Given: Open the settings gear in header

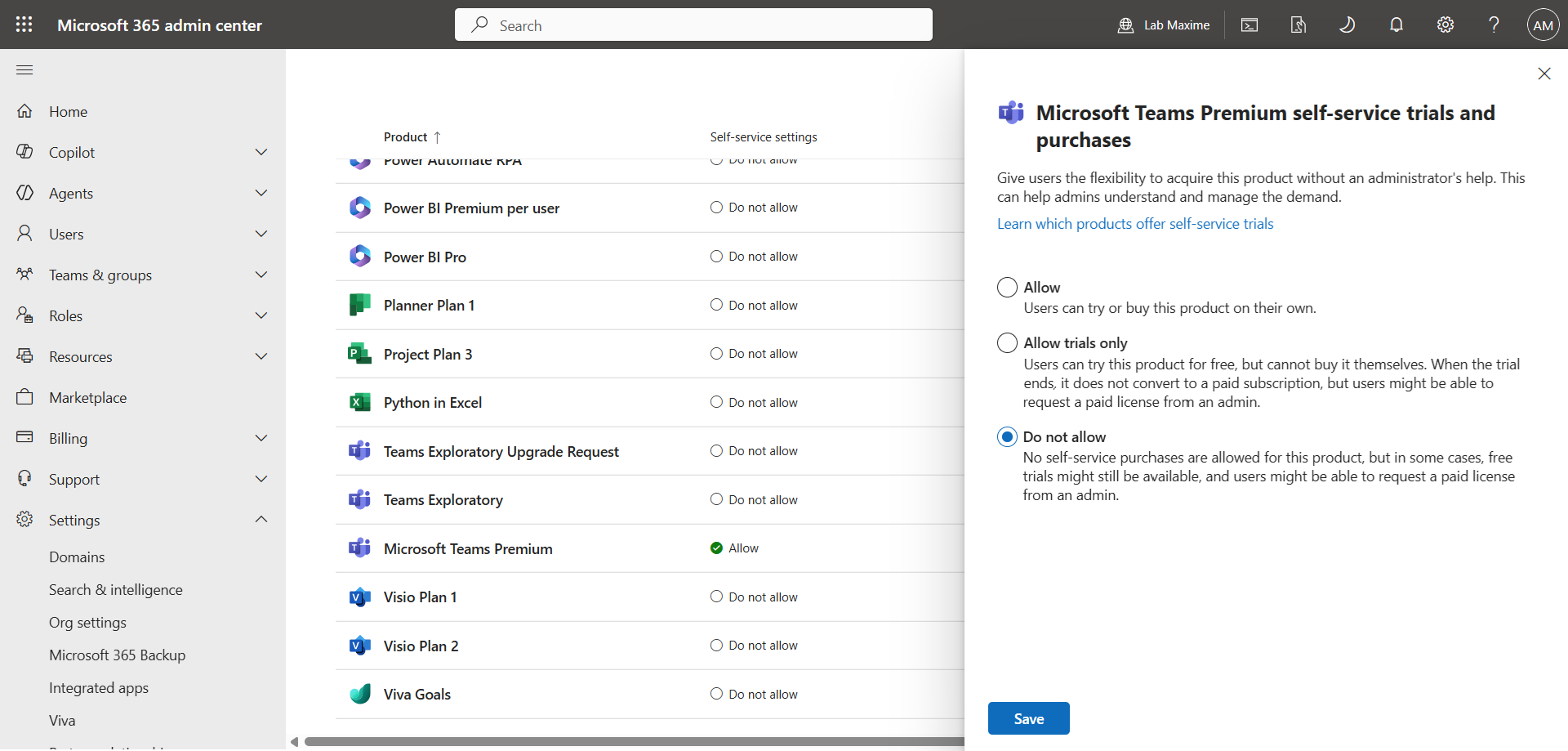Looking at the screenshot, I should coord(1445,25).
